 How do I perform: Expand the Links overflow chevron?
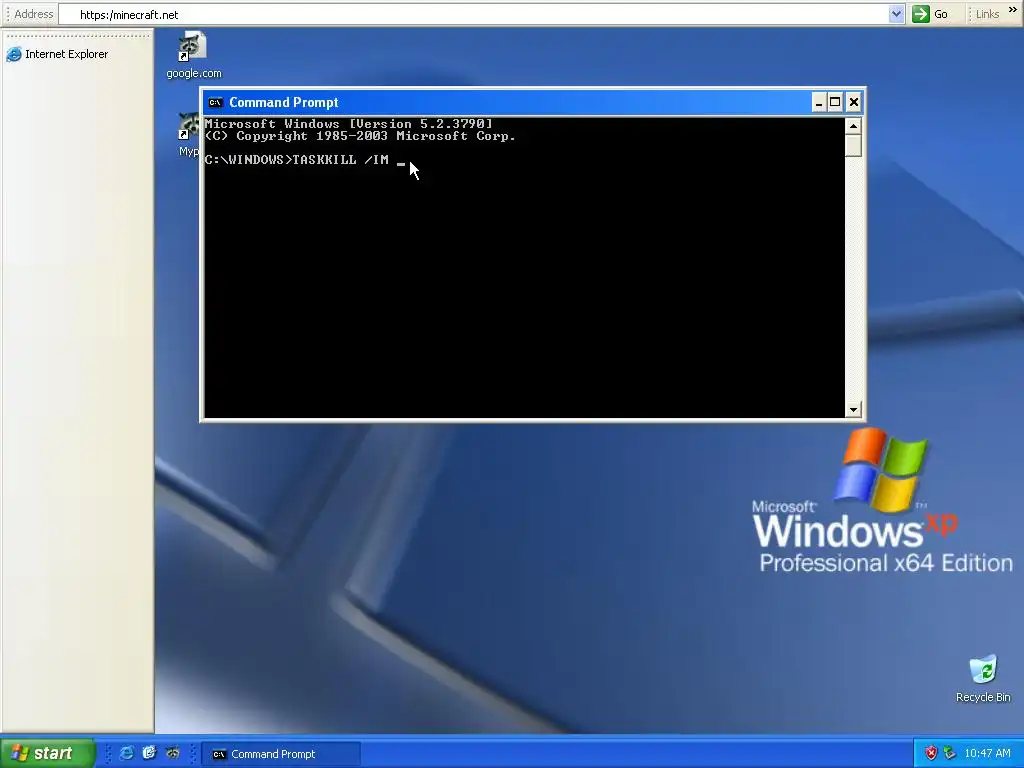(1012, 10)
